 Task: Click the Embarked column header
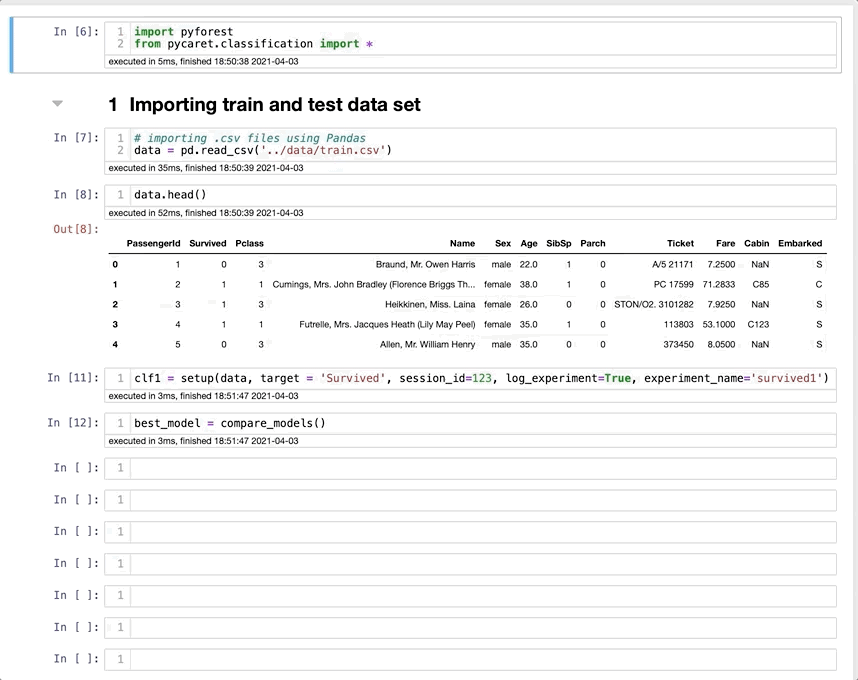pos(800,243)
